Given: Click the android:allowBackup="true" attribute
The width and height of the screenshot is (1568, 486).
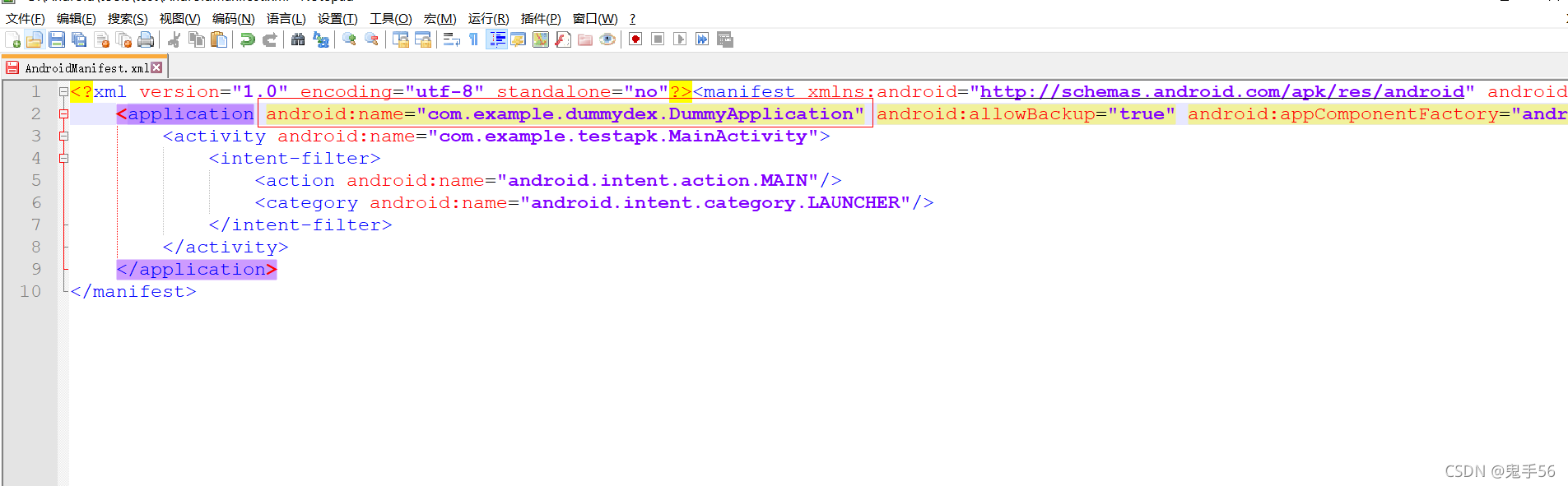Looking at the screenshot, I should [x=1026, y=114].
